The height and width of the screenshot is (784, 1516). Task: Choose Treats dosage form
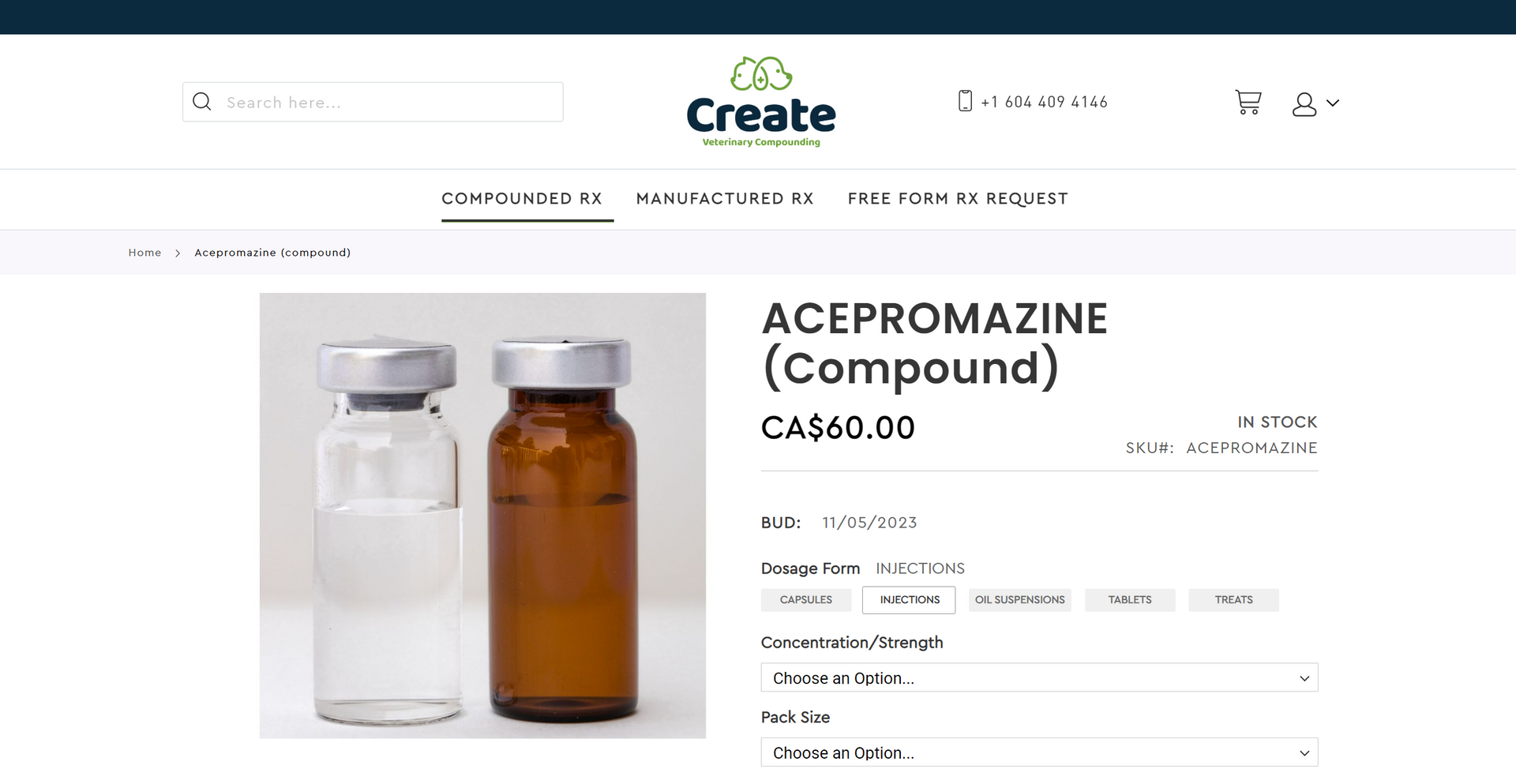tap(1233, 600)
